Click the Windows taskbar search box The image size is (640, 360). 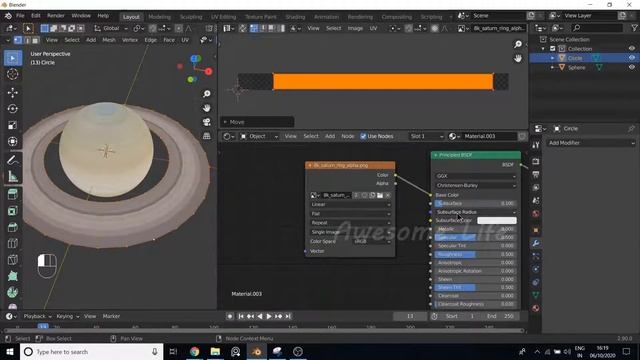pyautogui.click(x=92, y=352)
